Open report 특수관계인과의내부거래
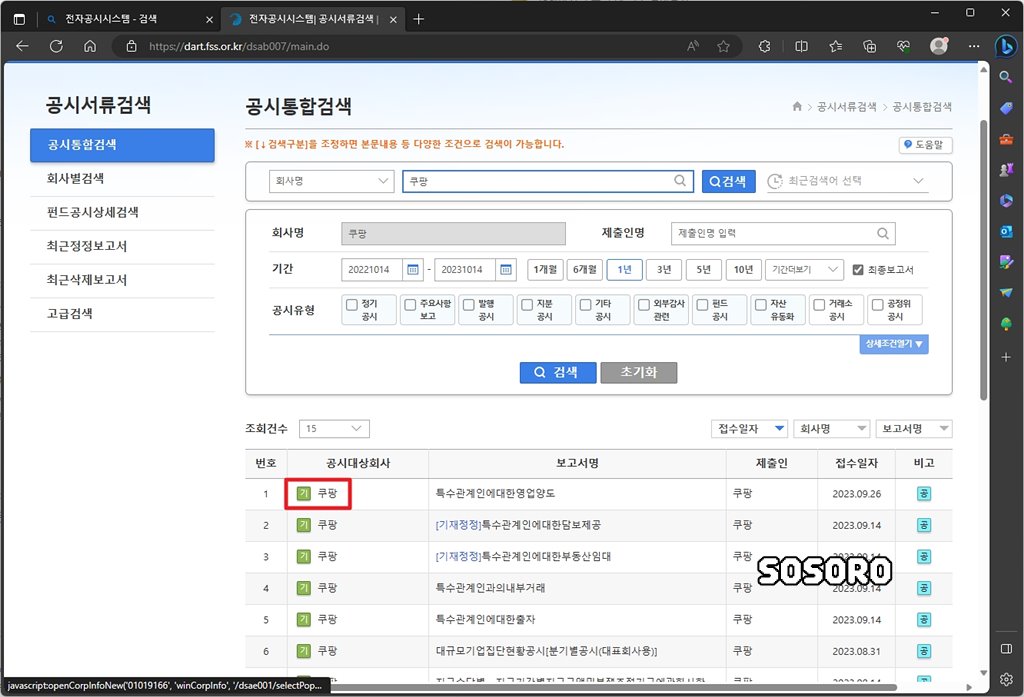 (x=490, y=588)
